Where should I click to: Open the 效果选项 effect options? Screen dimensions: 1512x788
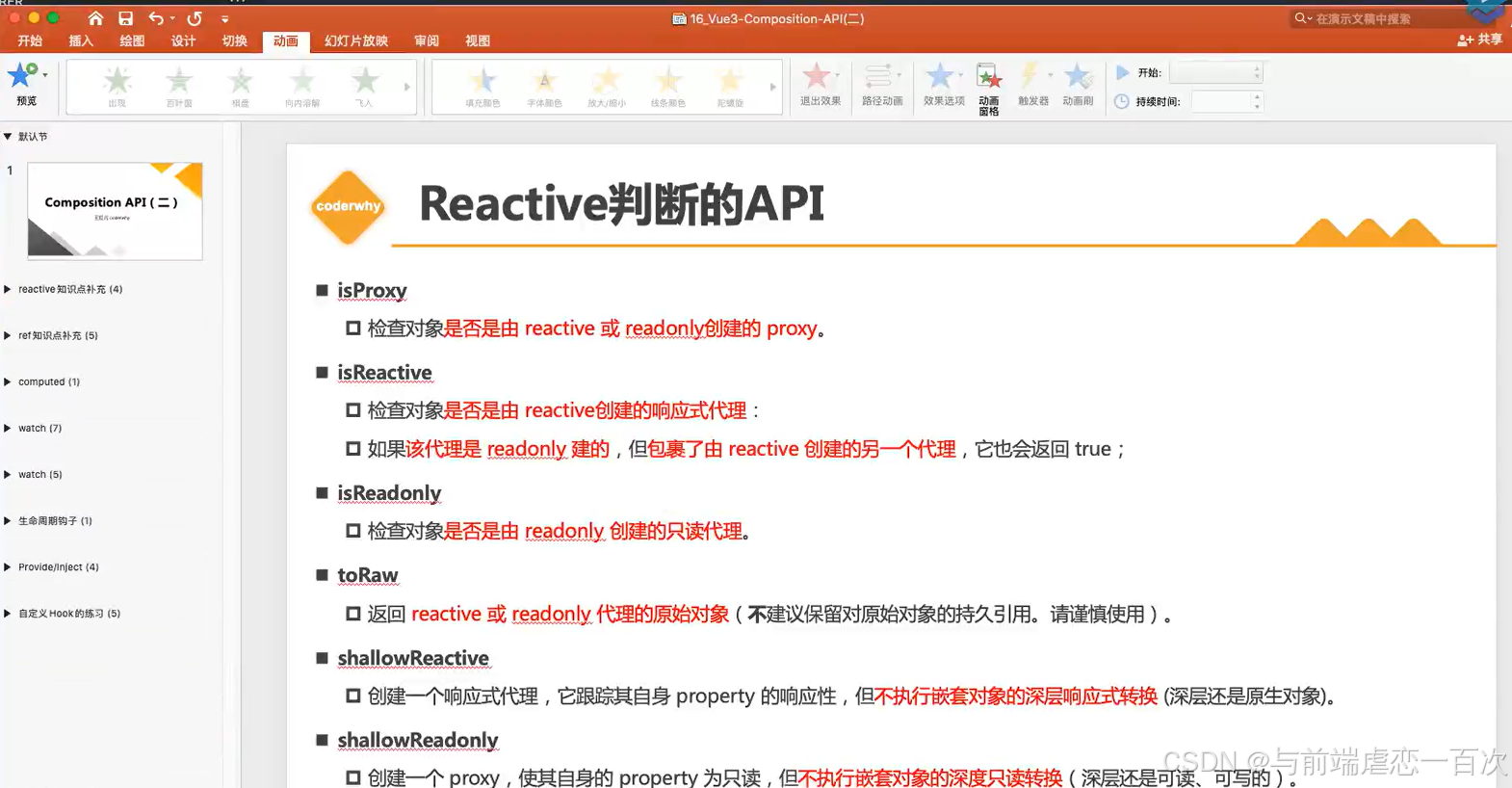tap(944, 84)
